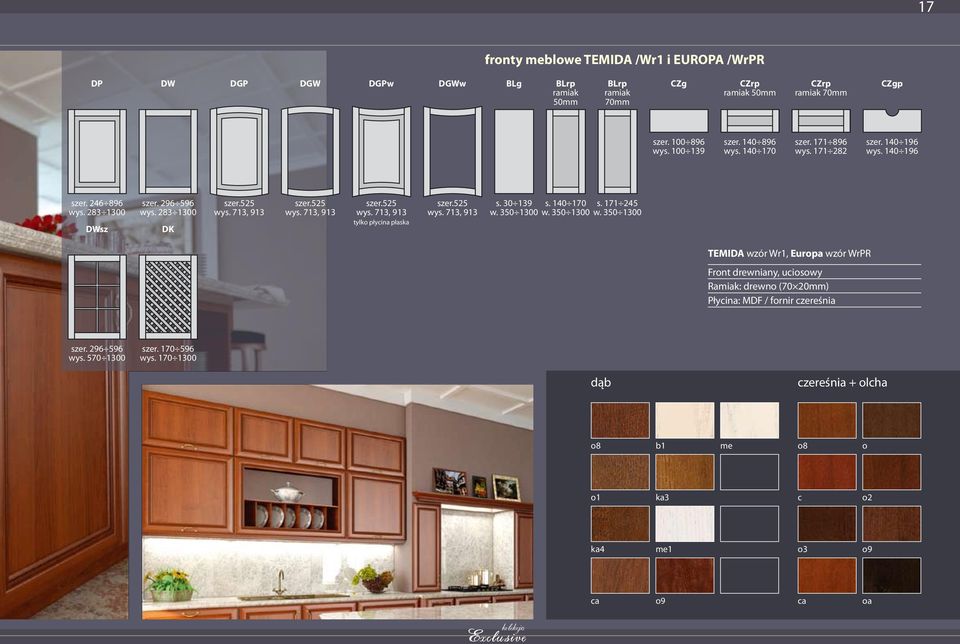The height and width of the screenshot is (644, 960).
Task: Click the text Płycina: MDF / fornir czereśnia
Action: (771, 300)
